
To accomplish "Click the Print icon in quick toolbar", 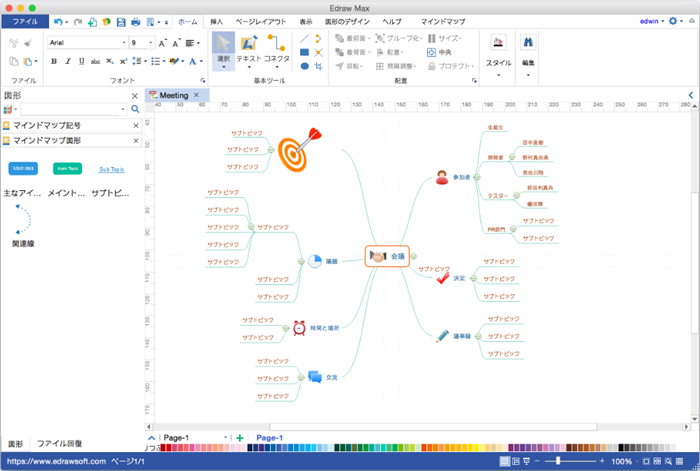I will (136, 22).
